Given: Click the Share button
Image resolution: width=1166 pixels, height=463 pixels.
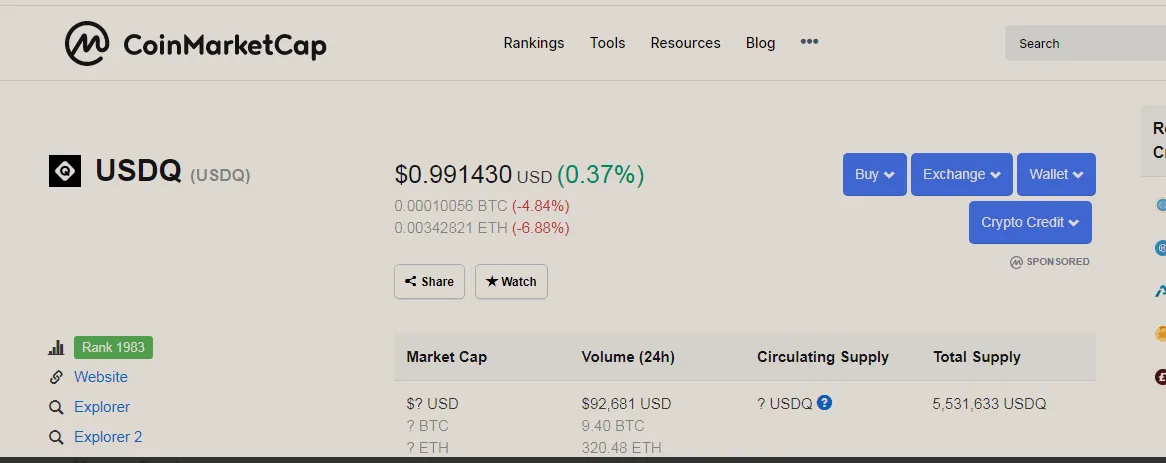Looking at the screenshot, I should click(x=429, y=282).
